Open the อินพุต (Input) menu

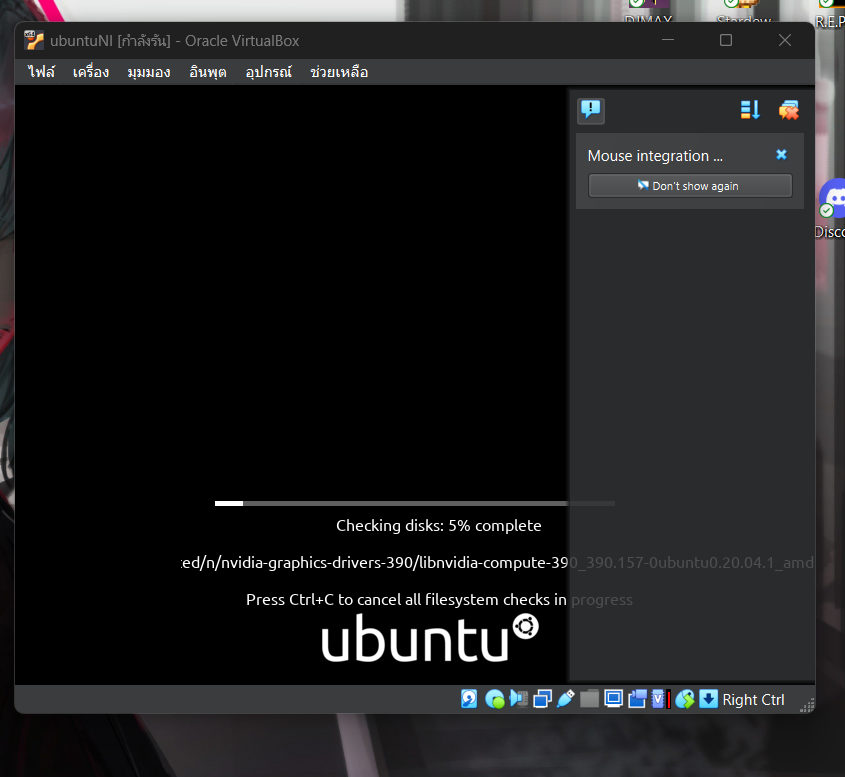coord(208,72)
